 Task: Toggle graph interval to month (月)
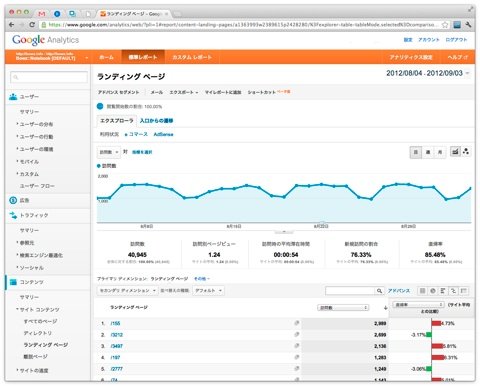(440, 152)
